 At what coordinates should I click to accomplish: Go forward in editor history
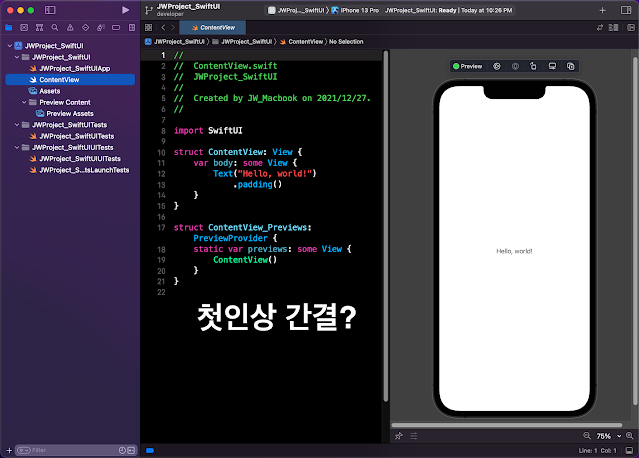click(x=173, y=28)
